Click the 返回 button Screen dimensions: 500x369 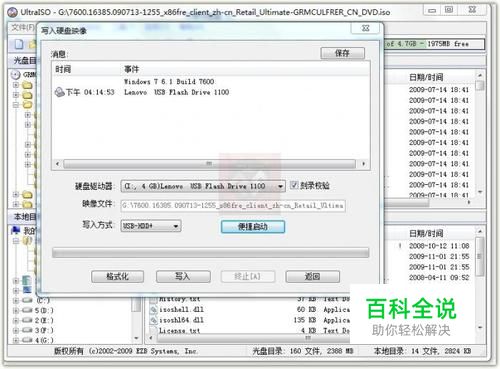312,276
